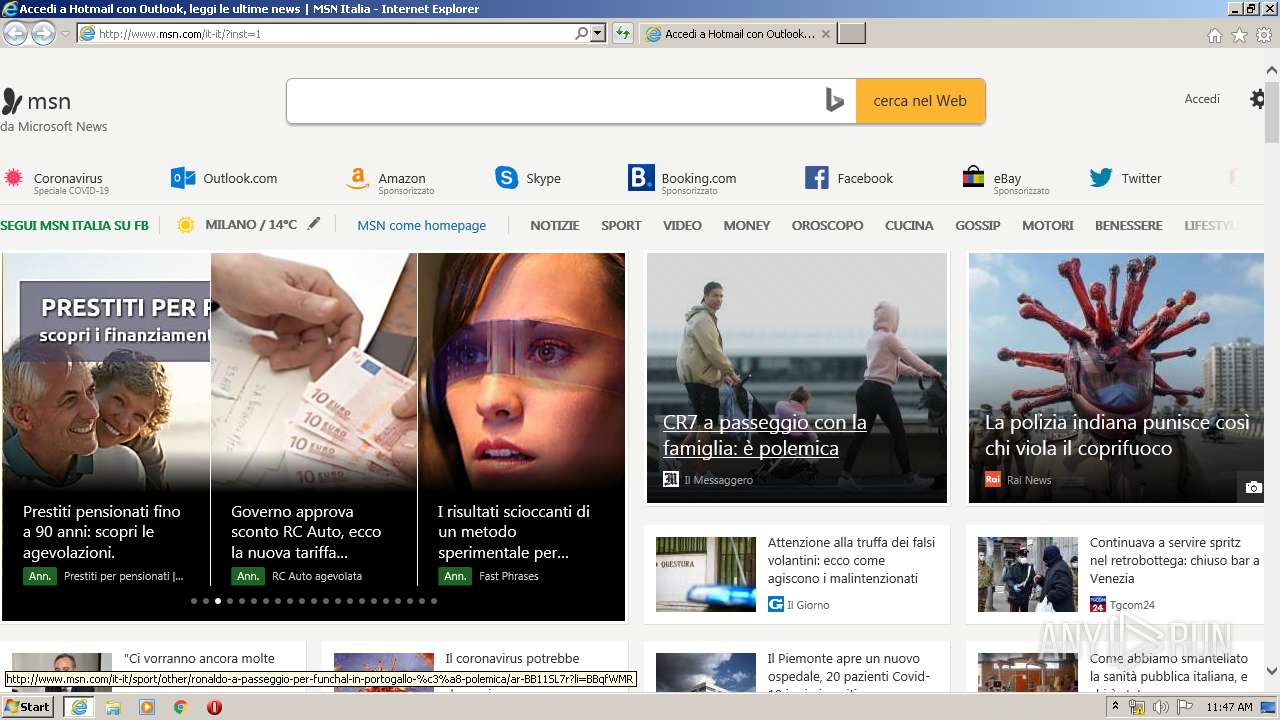Screen dimensions: 1280x720
Task: Click SEGUI MSN ITALIA SU FB link
Action: (x=74, y=226)
